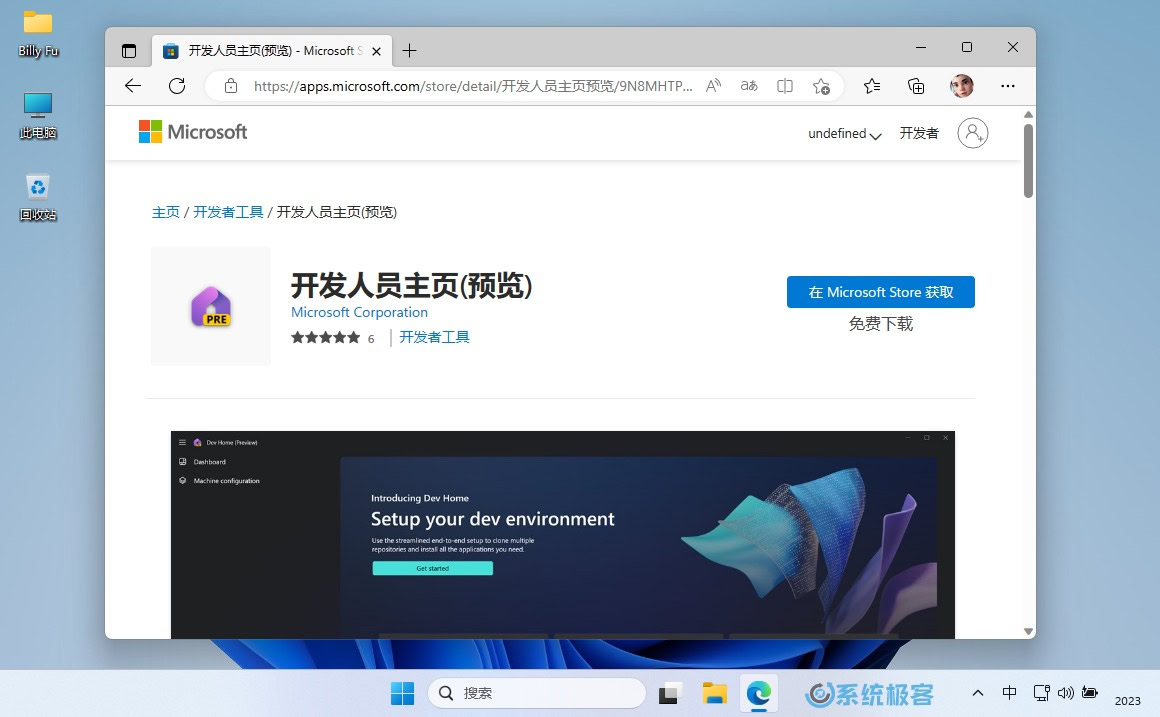The width and height of the screenshot is (1160, 717).
Task: Click the Microsoft logo in page header
Action: (193, 132)
